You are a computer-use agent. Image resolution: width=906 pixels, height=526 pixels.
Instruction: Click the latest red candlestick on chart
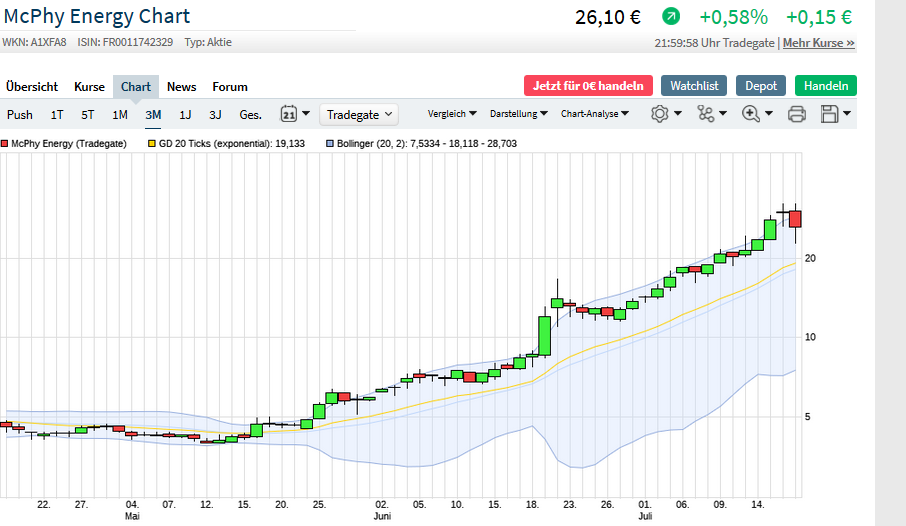click(x=796, y=219)
